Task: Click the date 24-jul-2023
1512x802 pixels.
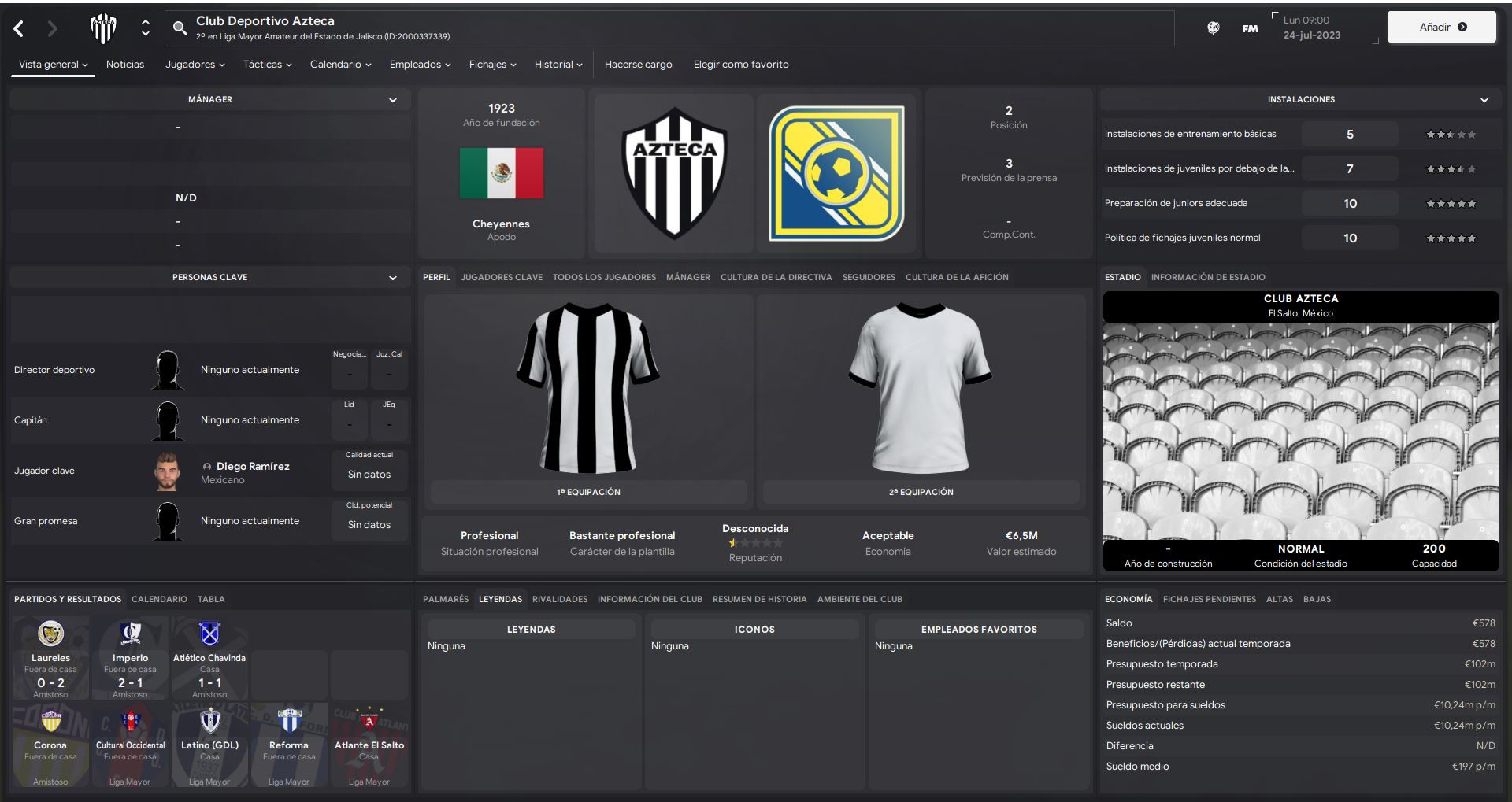Action: click(1311, 35)
